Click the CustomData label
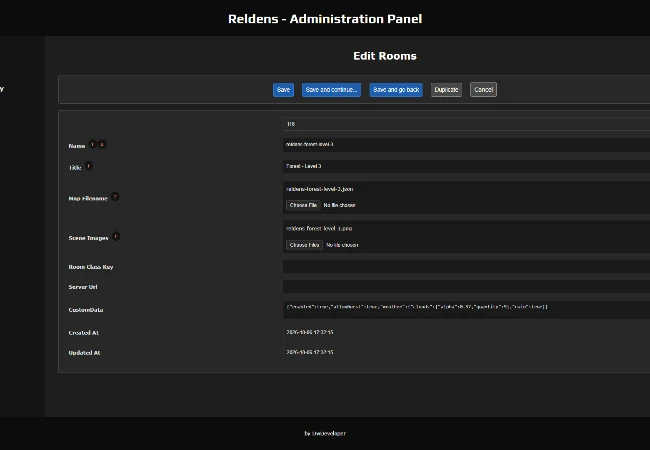Screen dimensions: 650x450 tap(86, 310)
